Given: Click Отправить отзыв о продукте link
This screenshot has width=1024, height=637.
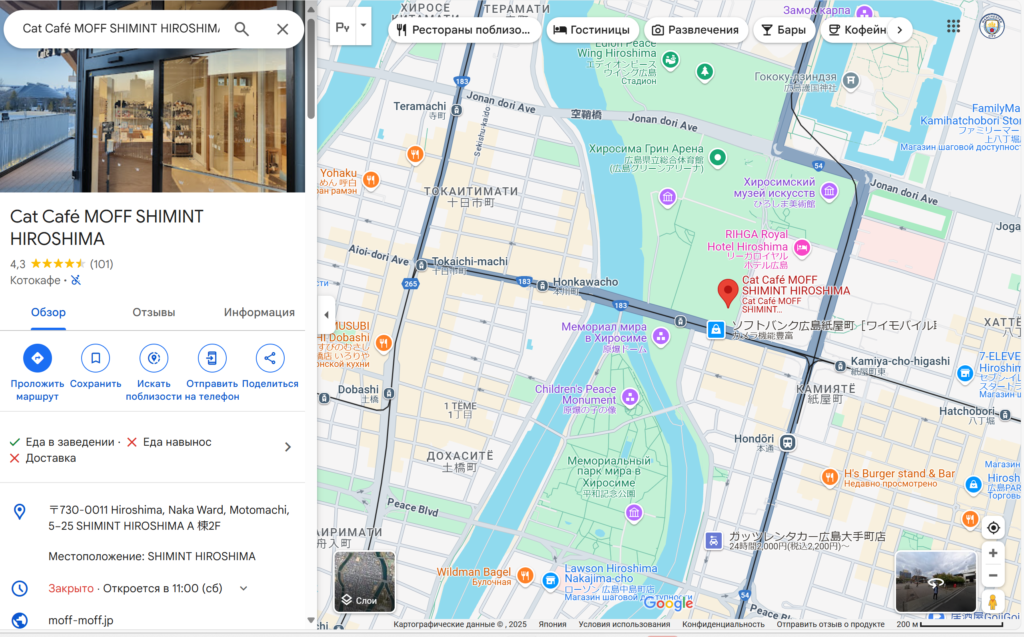Looking at the screenshot, I should [830, 625].
